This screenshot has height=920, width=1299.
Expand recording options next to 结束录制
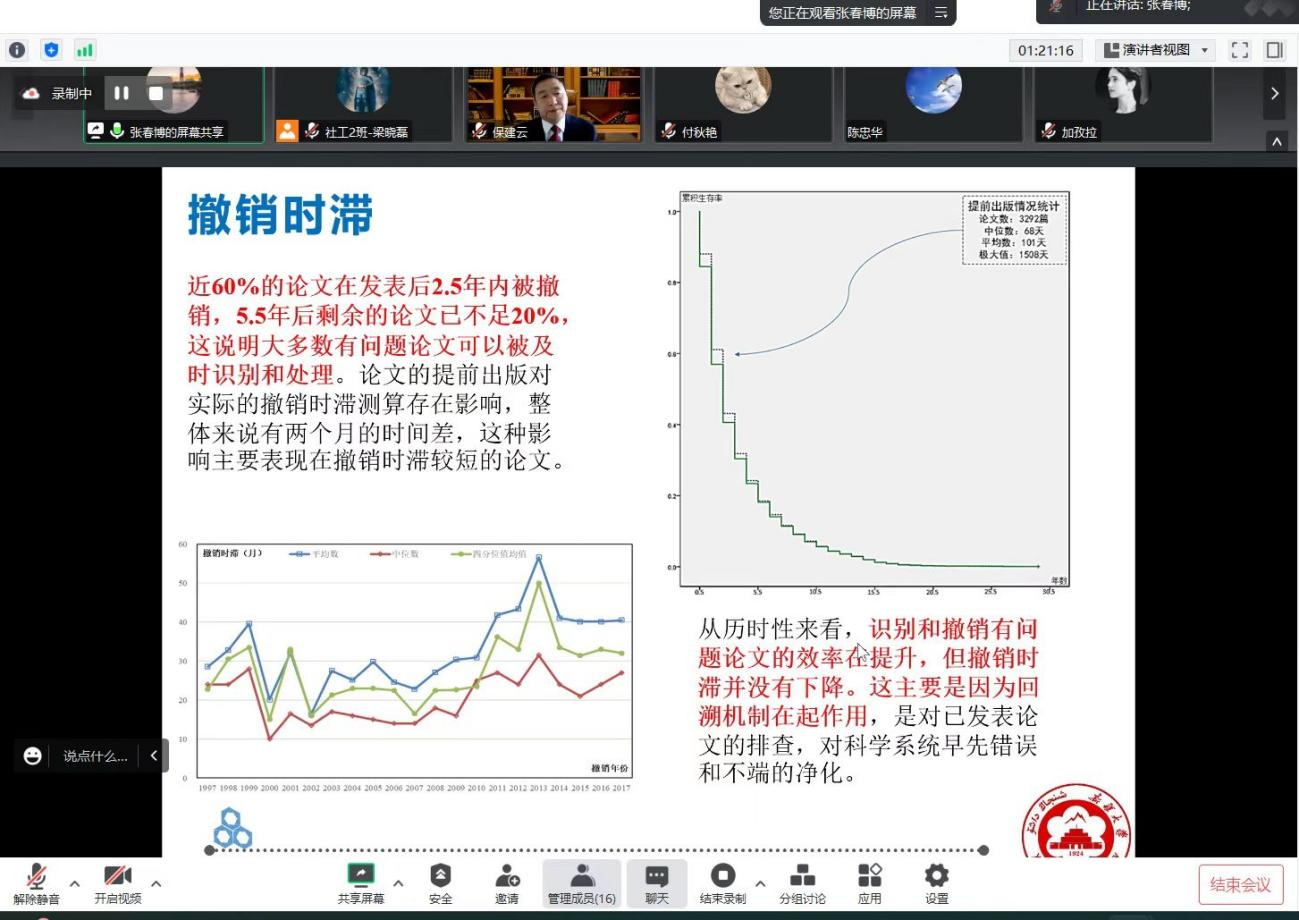coord(760,884)
